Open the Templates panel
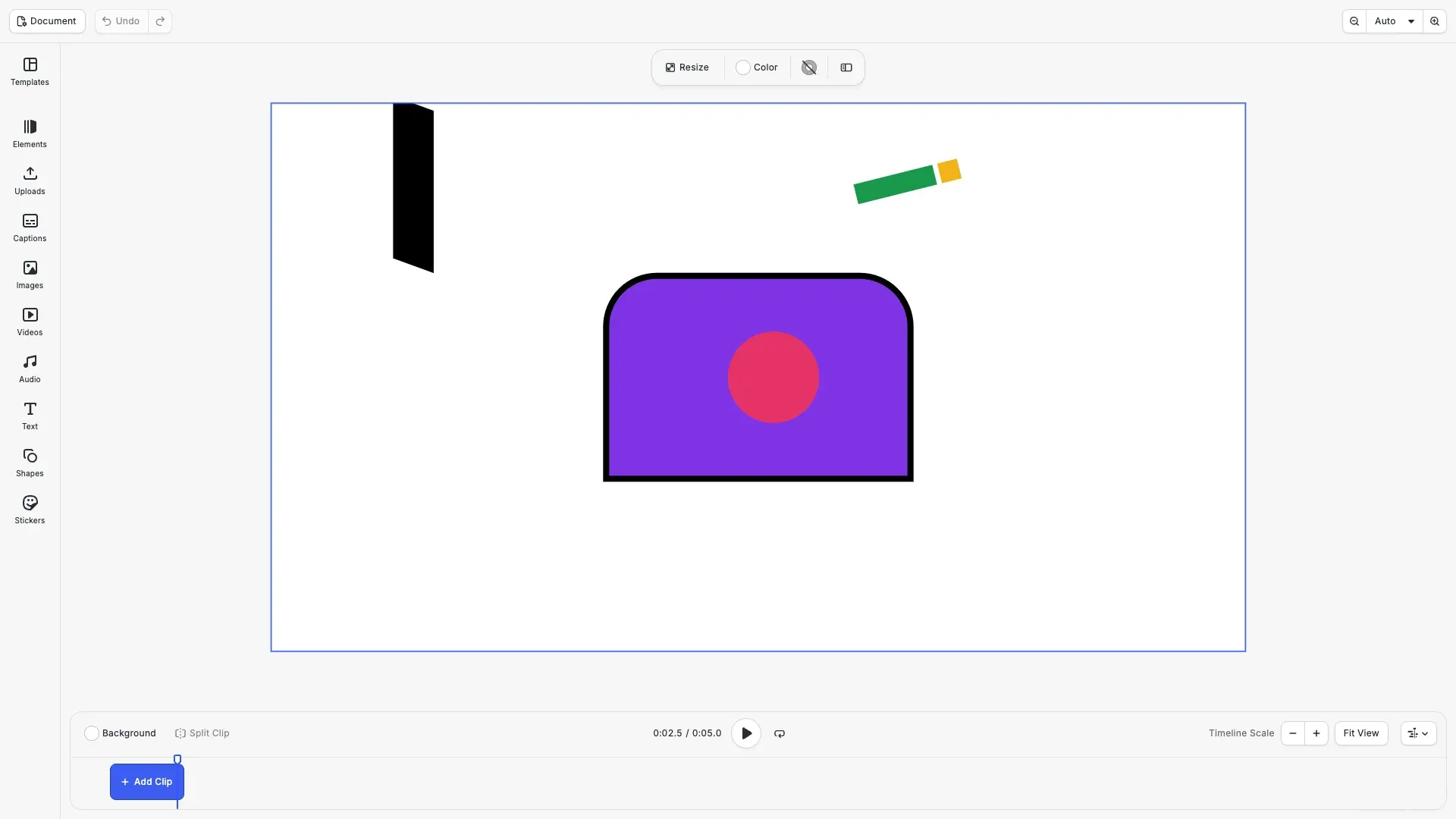This screenshot has height=819, width=1456. [30, 72]
